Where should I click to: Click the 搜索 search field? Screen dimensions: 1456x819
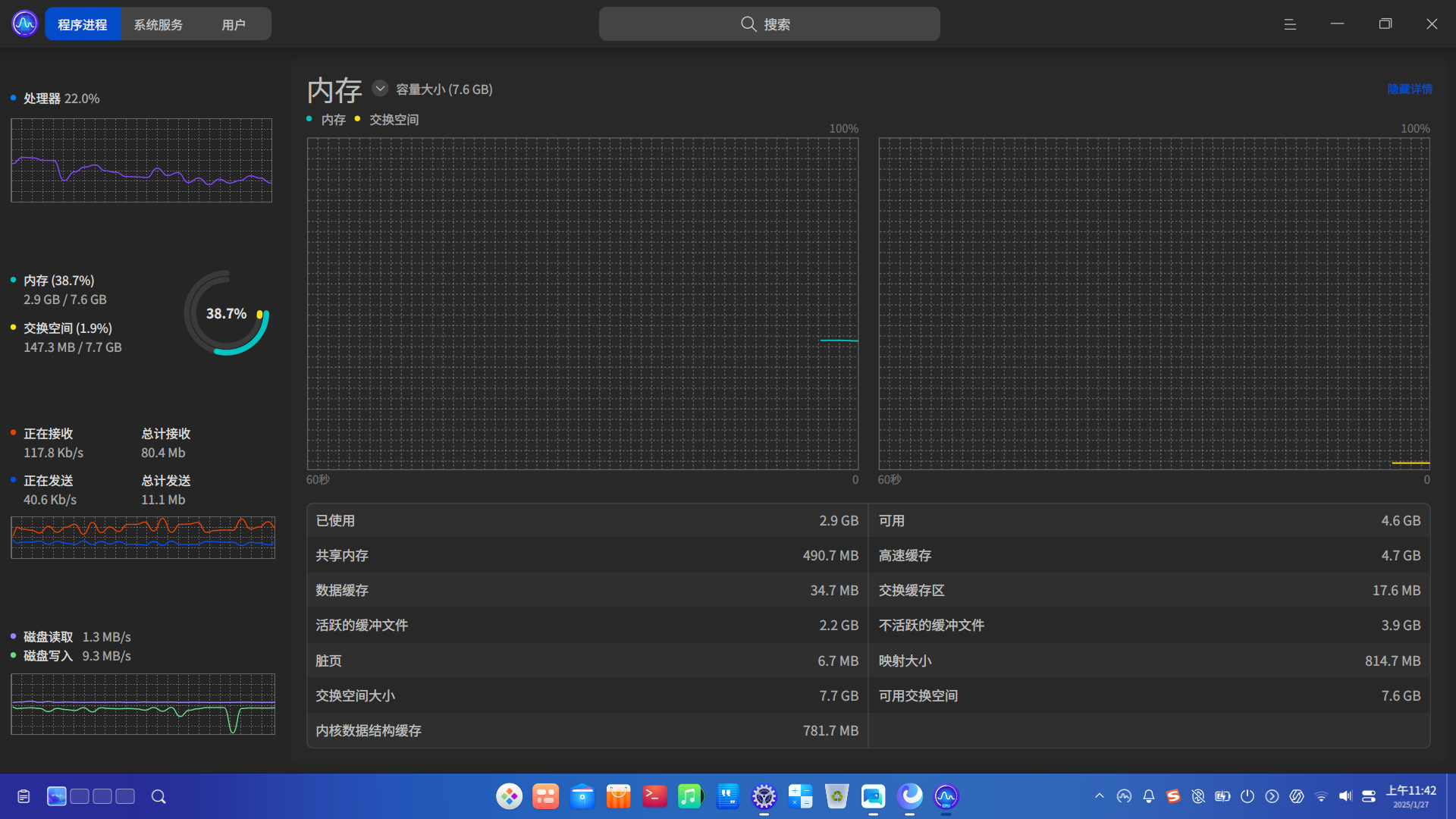[769, 24]
